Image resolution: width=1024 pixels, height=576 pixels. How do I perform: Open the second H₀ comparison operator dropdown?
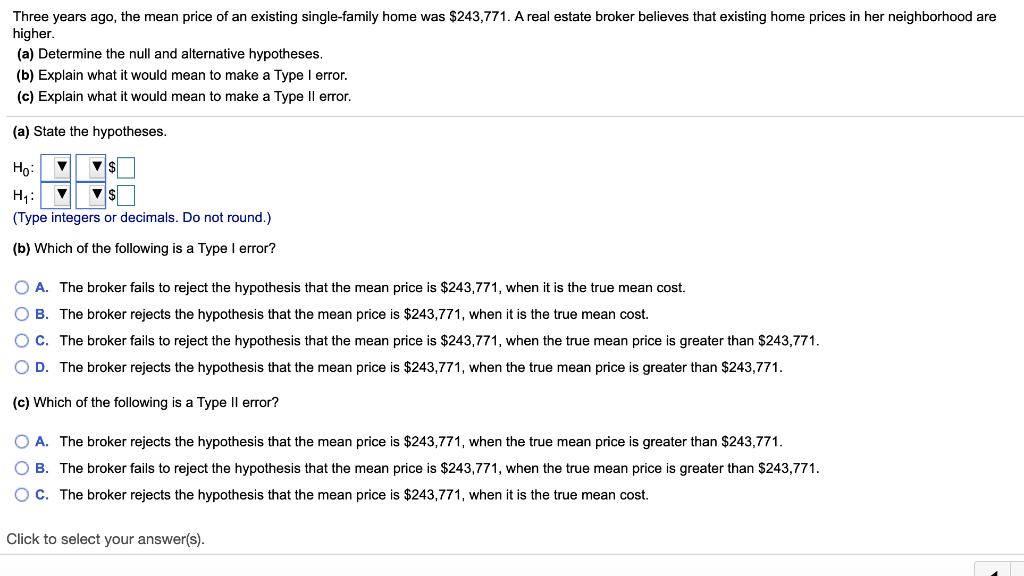92,167
